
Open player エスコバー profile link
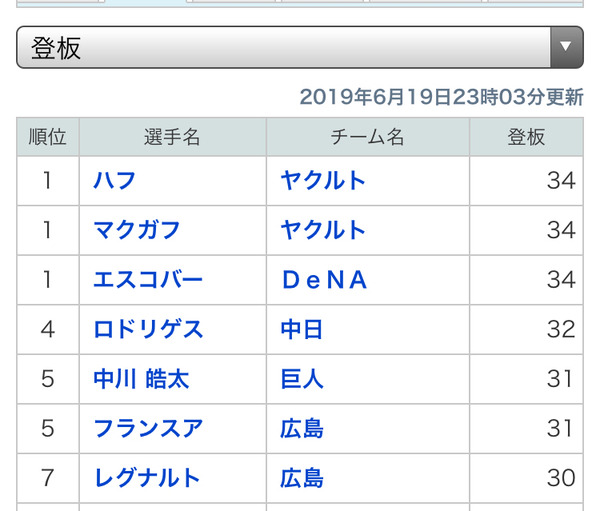[x=148, y=279]
